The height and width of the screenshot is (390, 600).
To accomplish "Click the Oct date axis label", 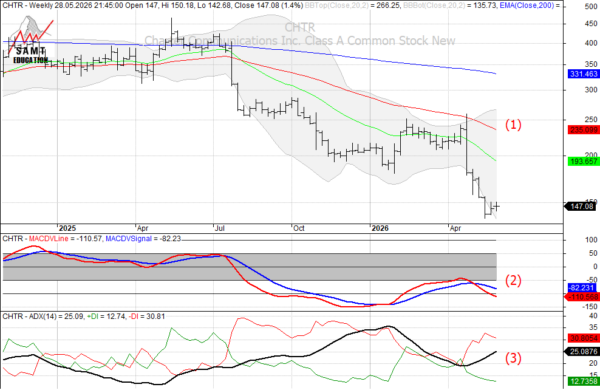I will (x=298, y=228).
